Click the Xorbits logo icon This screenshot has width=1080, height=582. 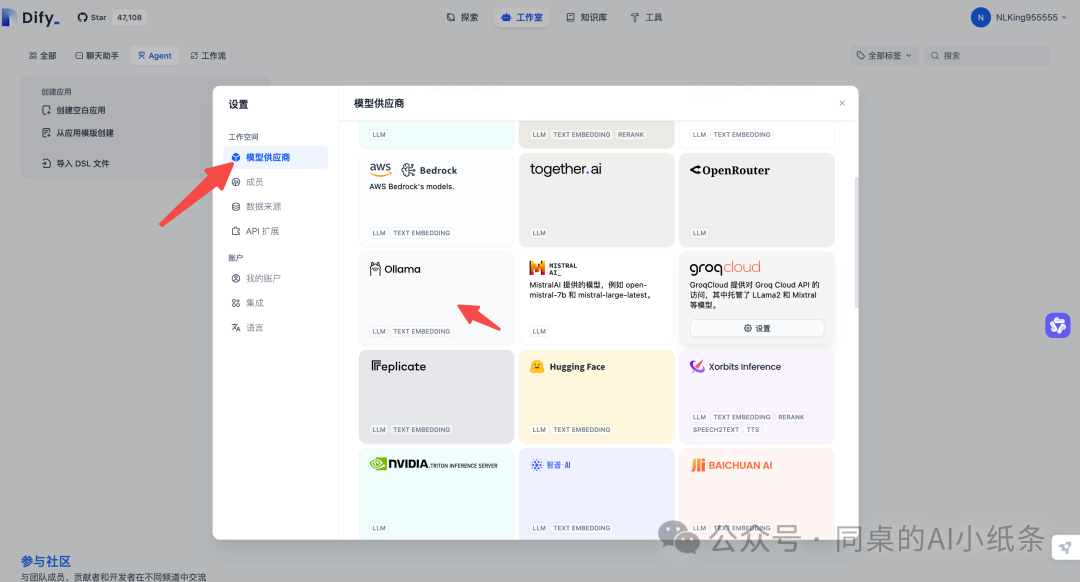(697, 366)
